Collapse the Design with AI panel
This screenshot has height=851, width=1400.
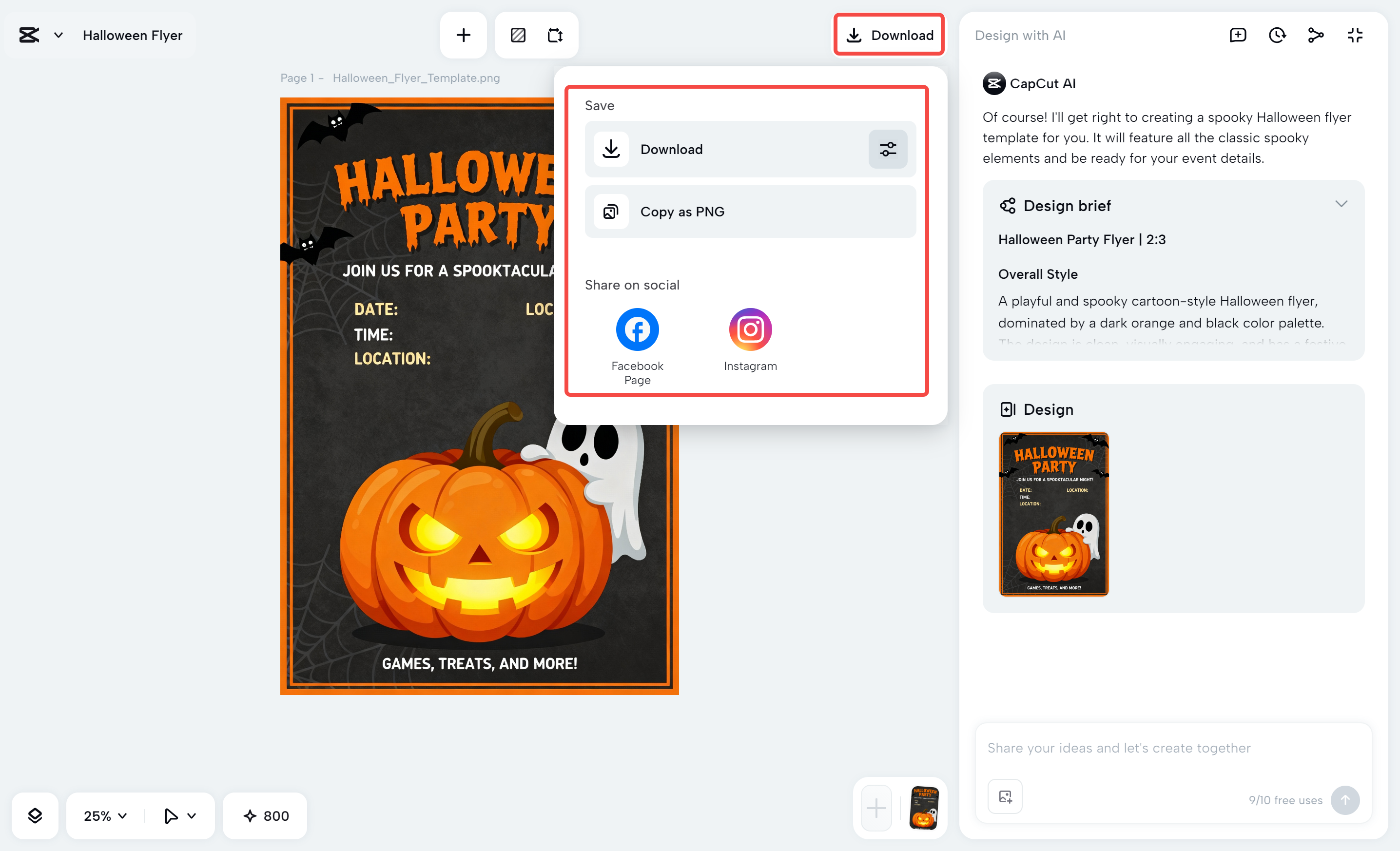[x=1355, y=35]
